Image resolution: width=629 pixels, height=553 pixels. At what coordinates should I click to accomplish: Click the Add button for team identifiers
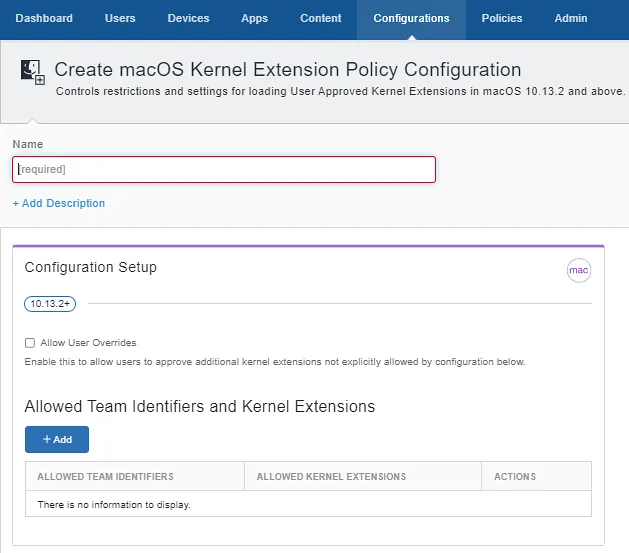57,440
